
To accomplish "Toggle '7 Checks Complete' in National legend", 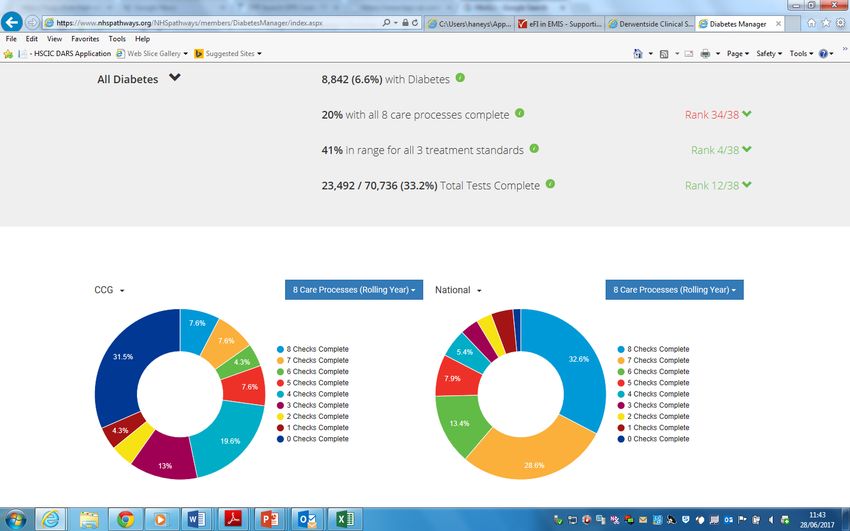I will (x=654, y=360).
